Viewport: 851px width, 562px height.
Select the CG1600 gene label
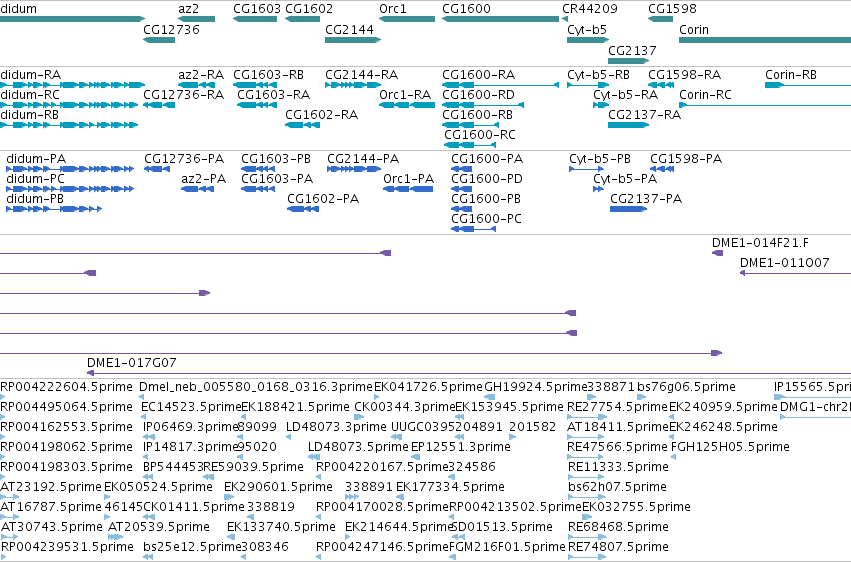point(466,9)
